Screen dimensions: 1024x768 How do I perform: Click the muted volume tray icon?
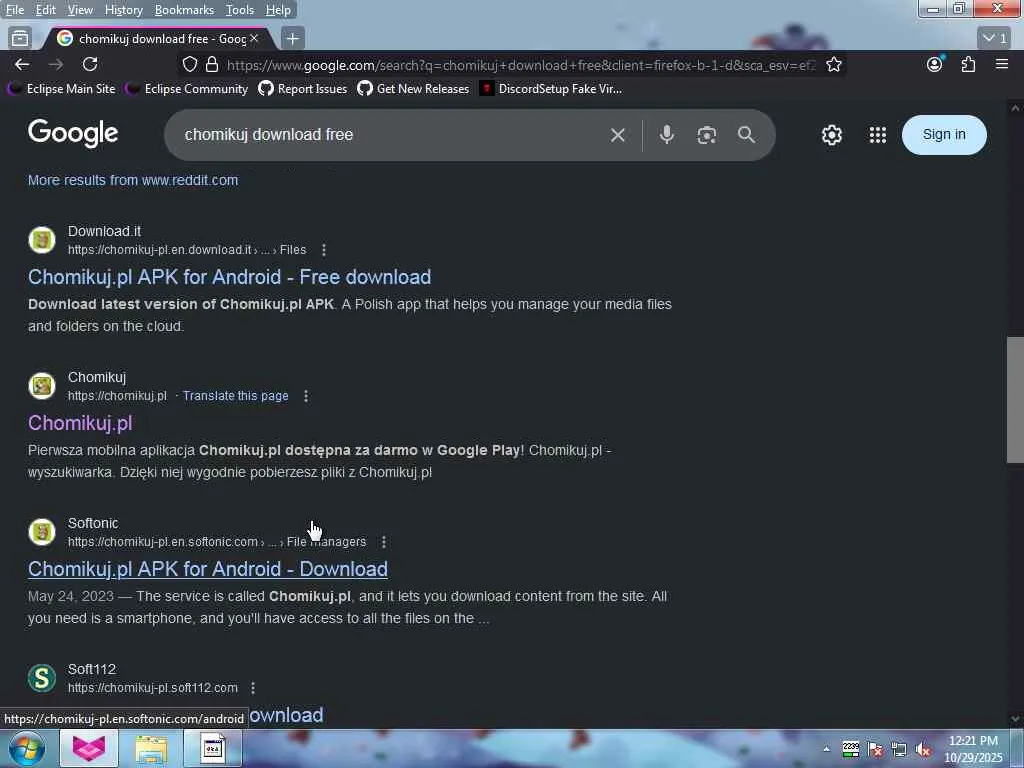pos(923,750)
